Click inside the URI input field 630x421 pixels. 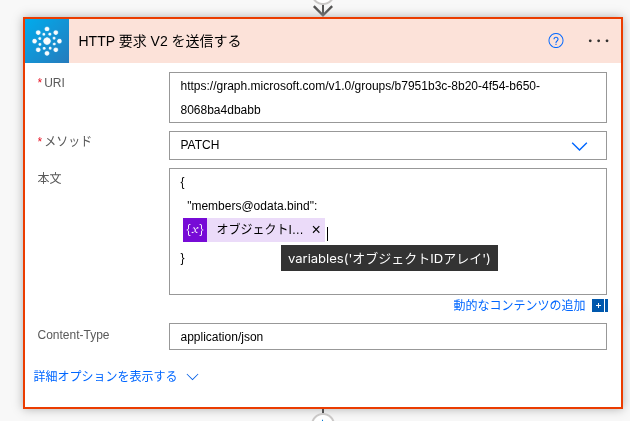388,98
